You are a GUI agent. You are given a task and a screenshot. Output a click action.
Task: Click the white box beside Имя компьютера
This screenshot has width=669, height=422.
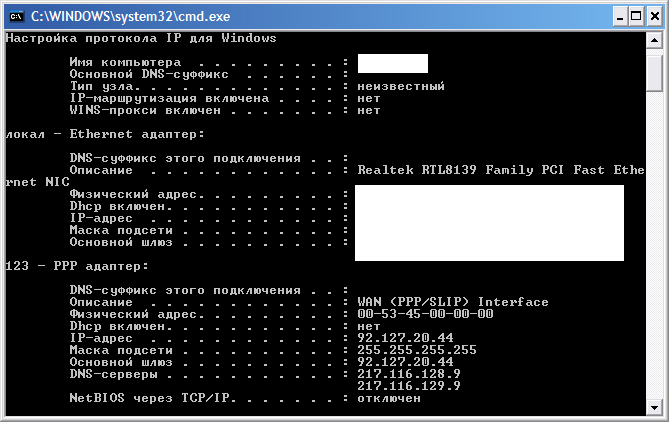point(393,64)
